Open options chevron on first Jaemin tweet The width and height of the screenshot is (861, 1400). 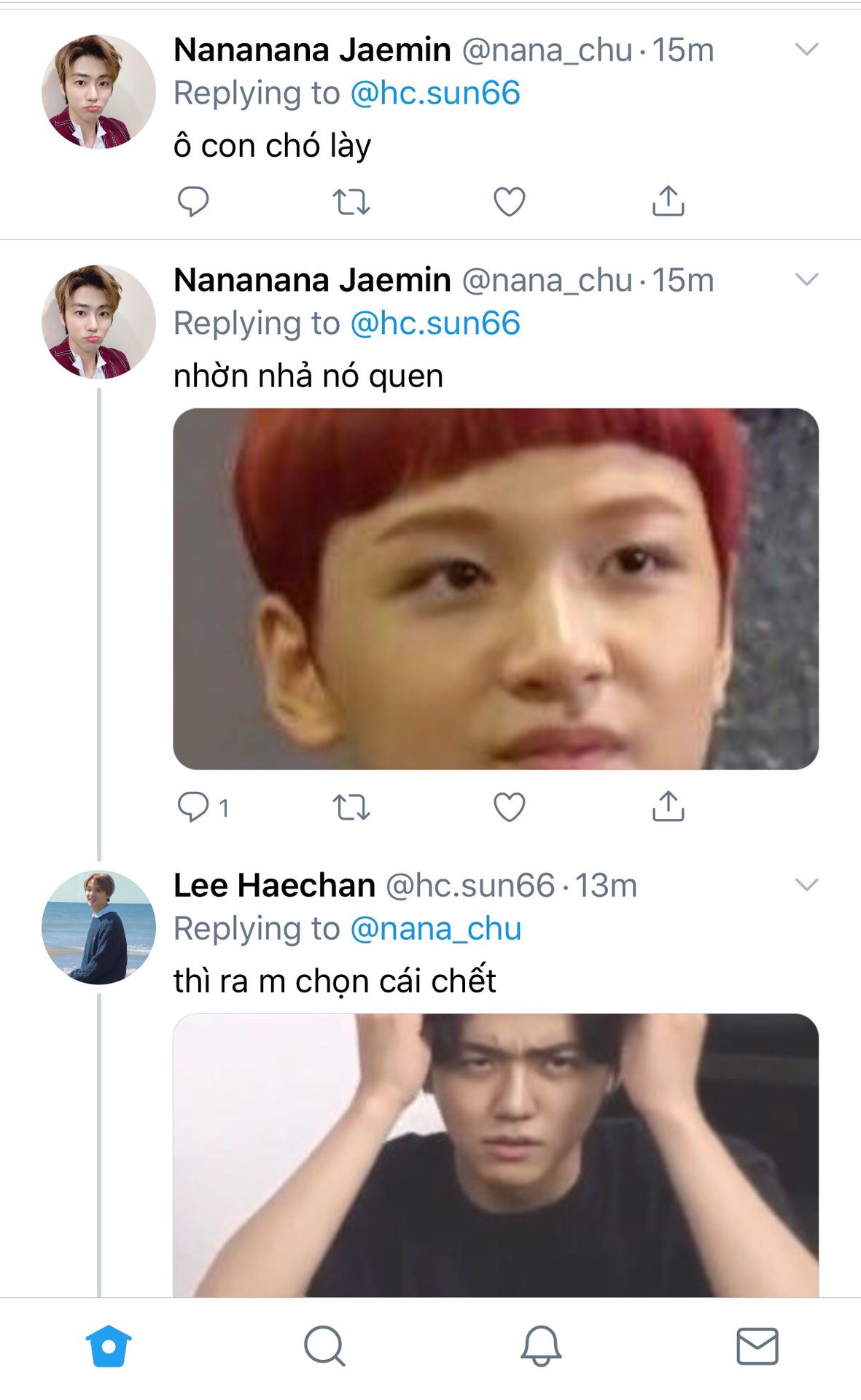806,50
